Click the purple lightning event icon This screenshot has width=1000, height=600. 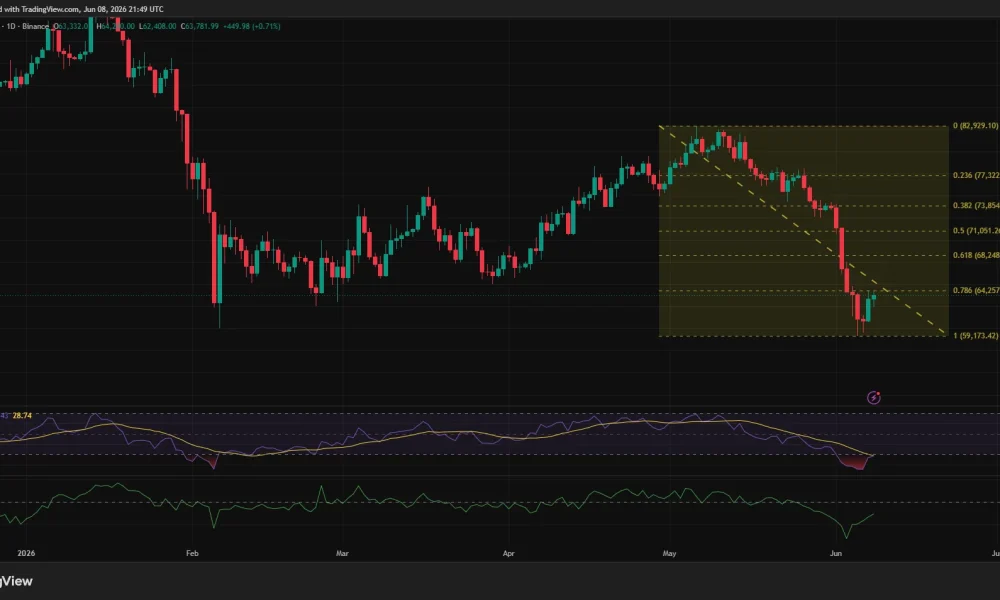874,398
